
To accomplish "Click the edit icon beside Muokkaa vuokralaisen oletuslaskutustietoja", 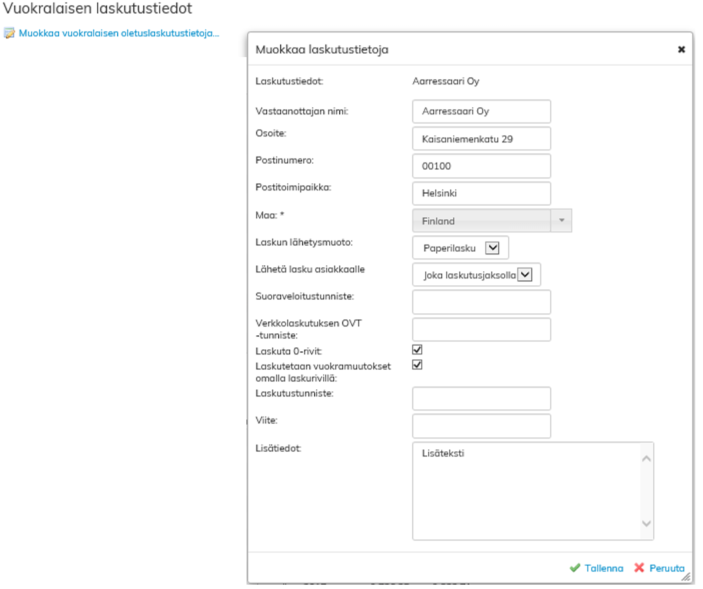I will (10, 34).
